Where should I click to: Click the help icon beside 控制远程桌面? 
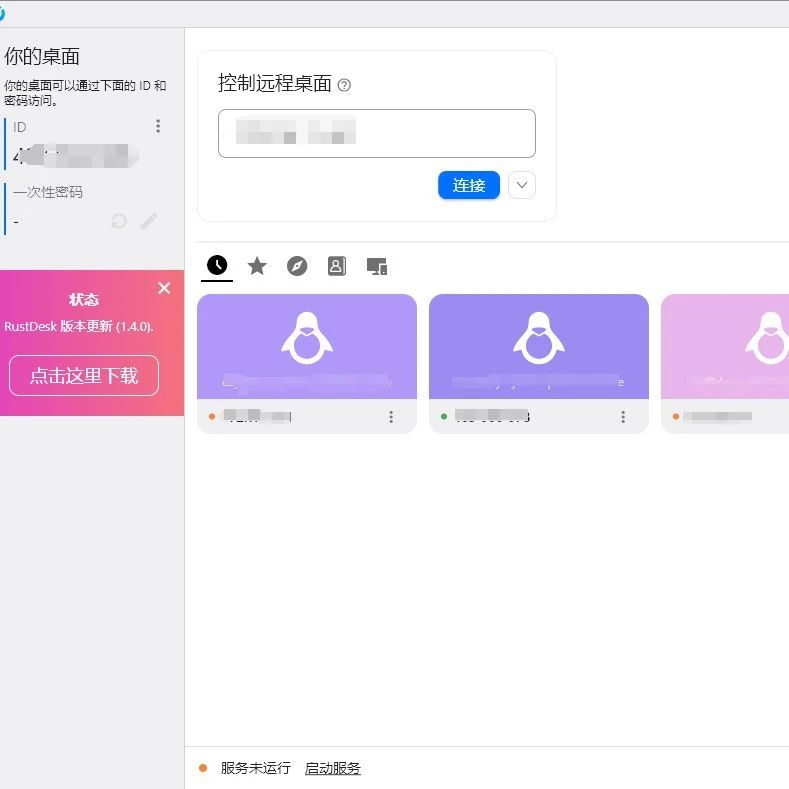click(x=344, y=85)
